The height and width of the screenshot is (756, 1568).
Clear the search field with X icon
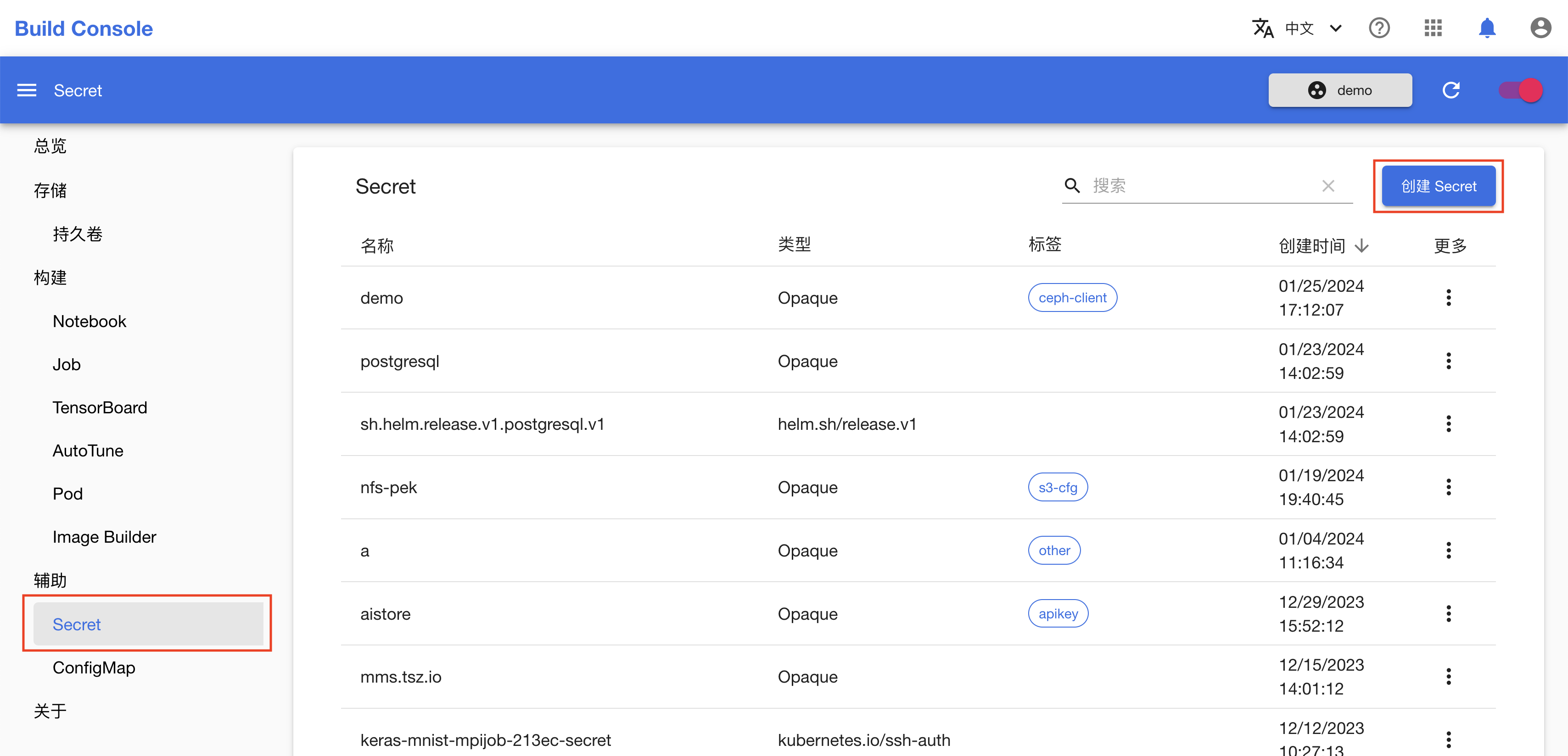coord(1328,185)
